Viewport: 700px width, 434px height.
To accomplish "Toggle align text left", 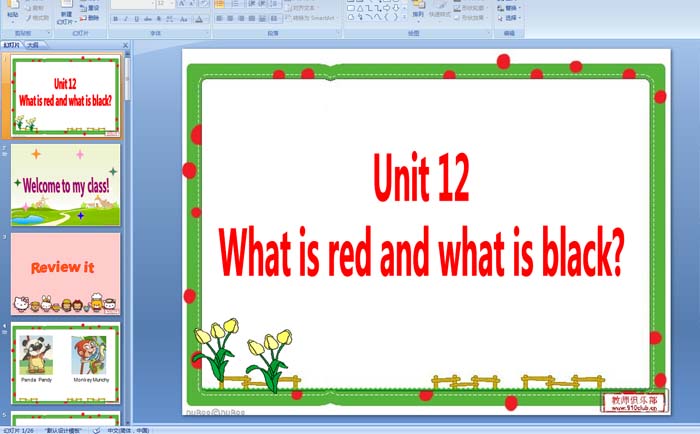I will click(220, 19).
